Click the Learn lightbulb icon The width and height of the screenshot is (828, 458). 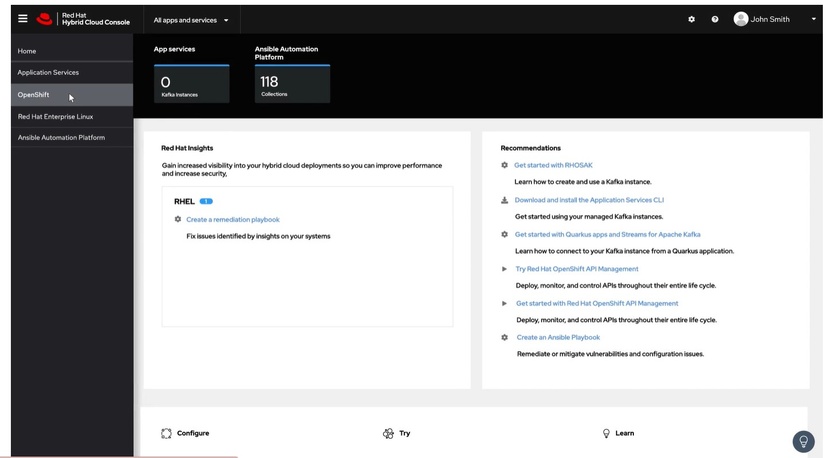(606, 434)
